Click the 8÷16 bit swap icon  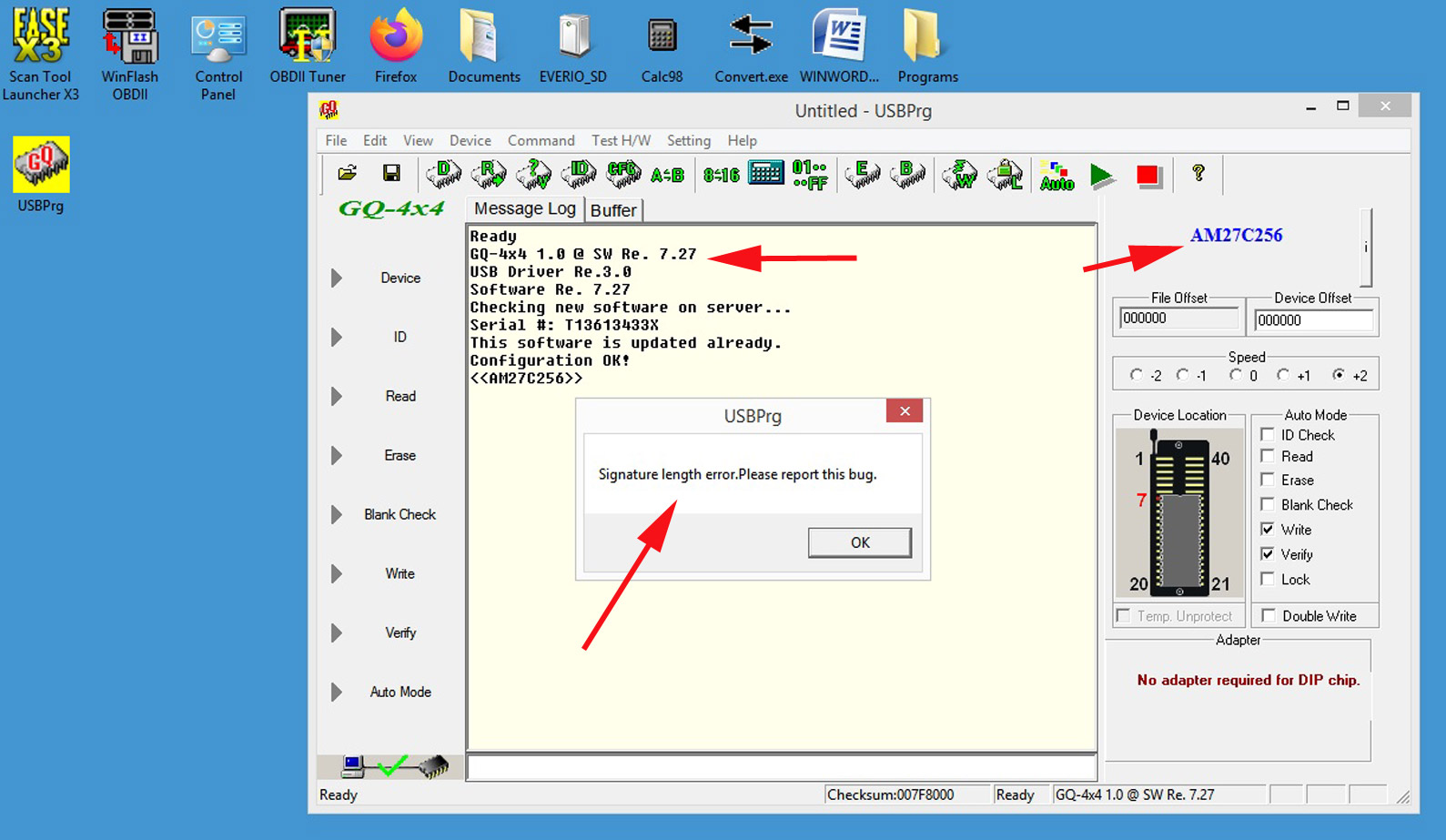pyautogui.click(x=721, y=175)
